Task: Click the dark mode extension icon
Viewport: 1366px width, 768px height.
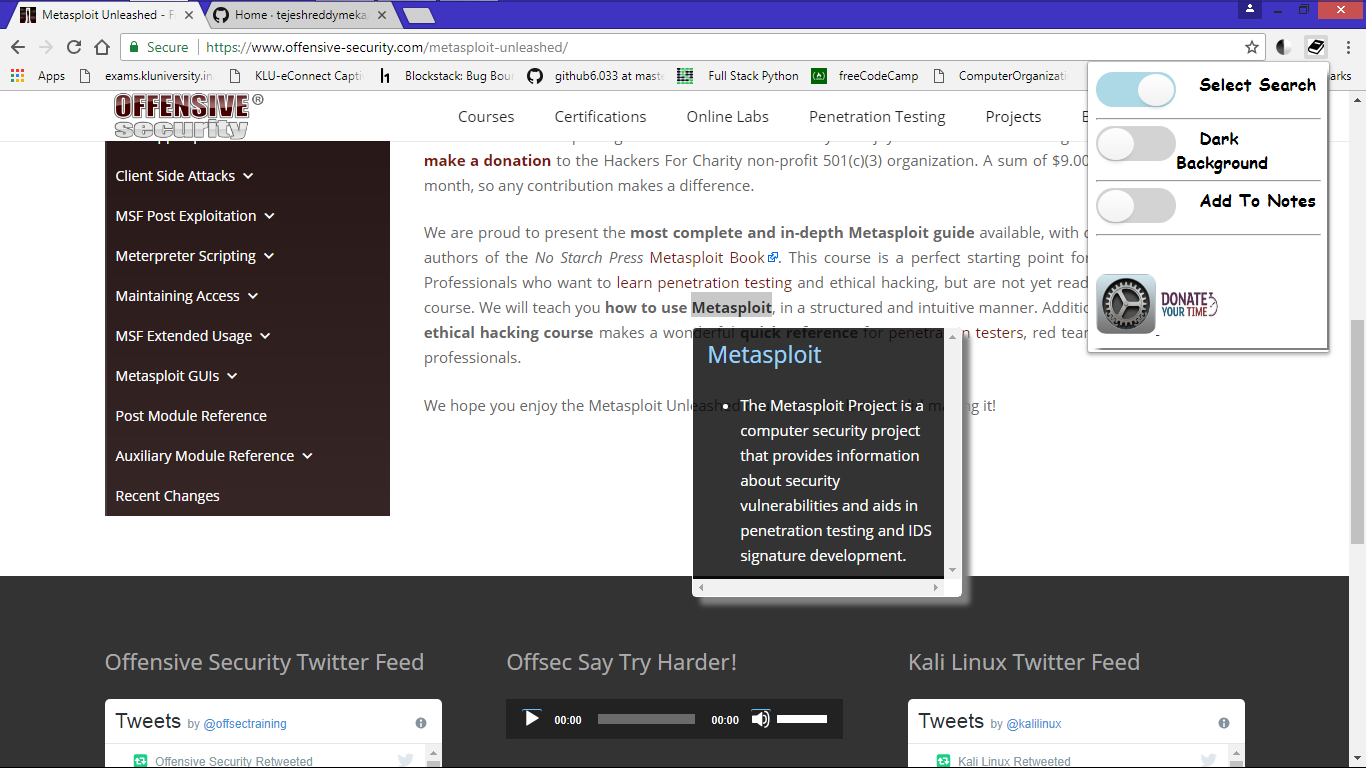Action: point(1285,47)
